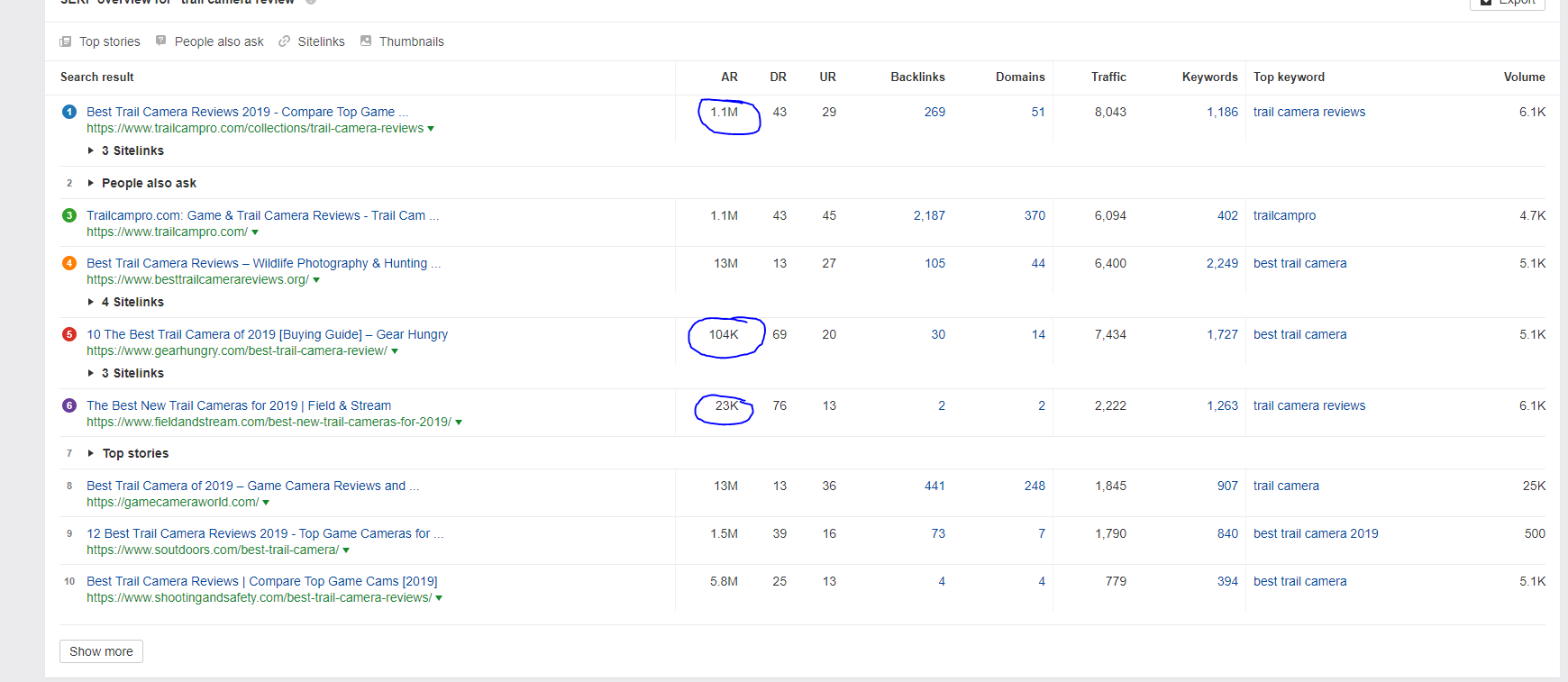
Task: Select the Thumbnails filter label
Action: [412, 41]
